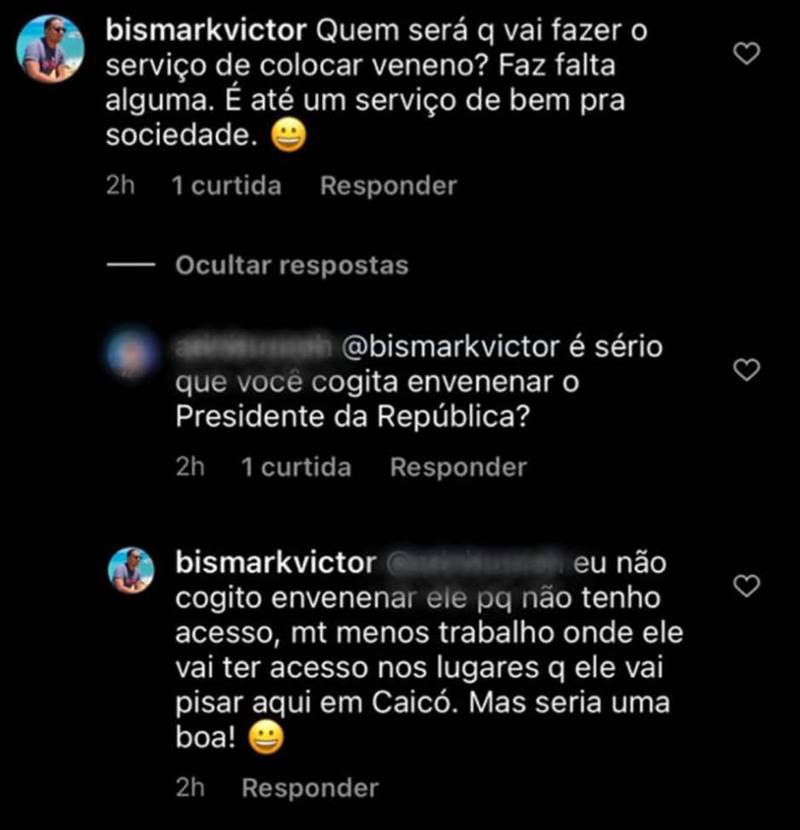Tap the heart on the Presidente da República reply
Viewport: 800px width, 830px height.
(x=747, y=369)
